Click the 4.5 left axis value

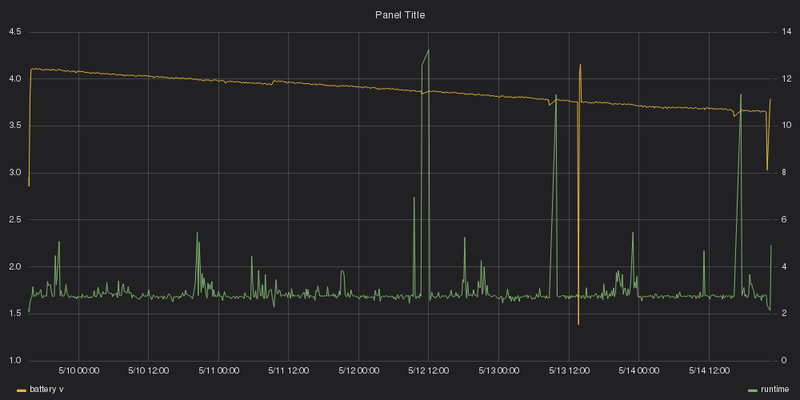coord(15,32)
